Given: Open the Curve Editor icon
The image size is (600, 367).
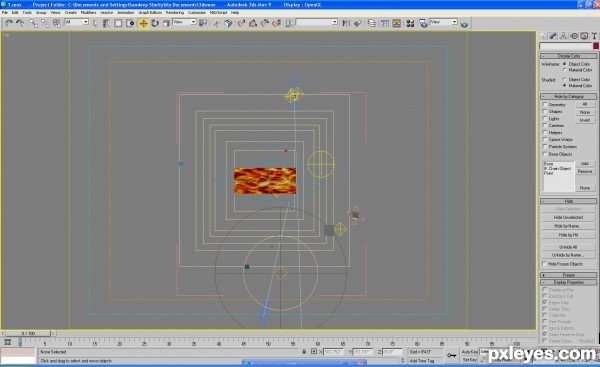Looking at the screenshot, I should point(384,23).
